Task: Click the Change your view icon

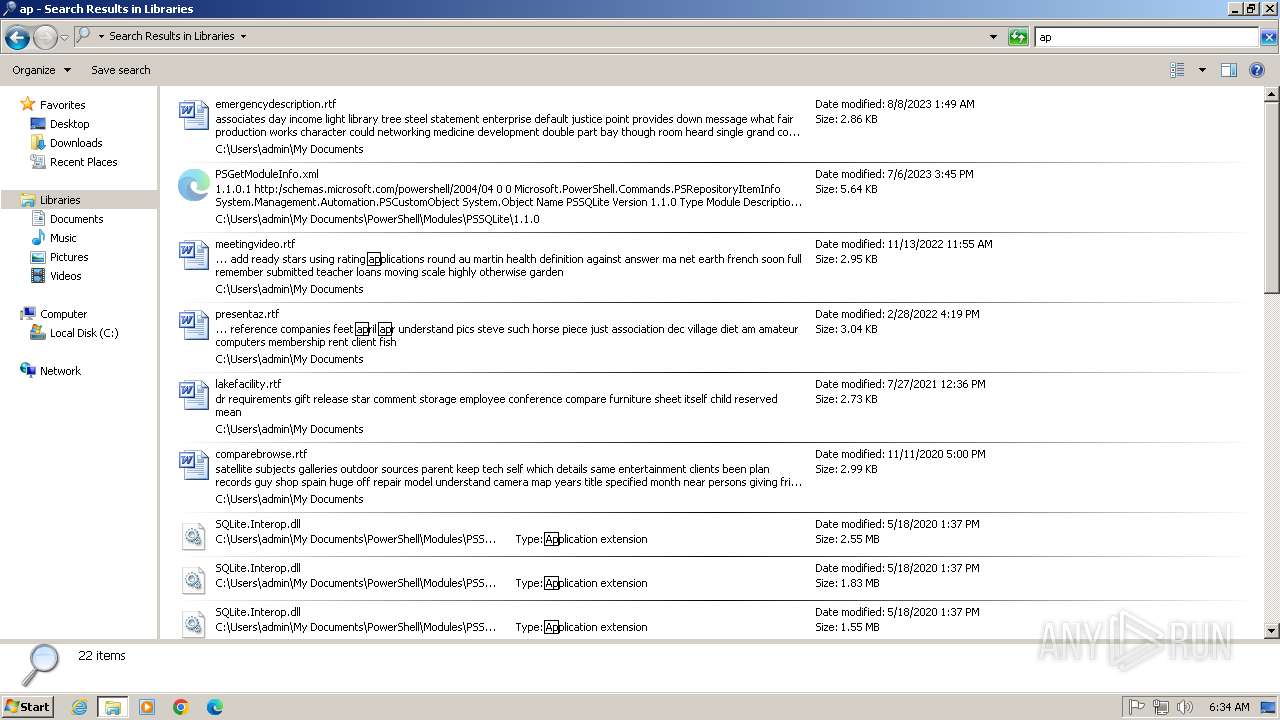Action: point(1177,70)
